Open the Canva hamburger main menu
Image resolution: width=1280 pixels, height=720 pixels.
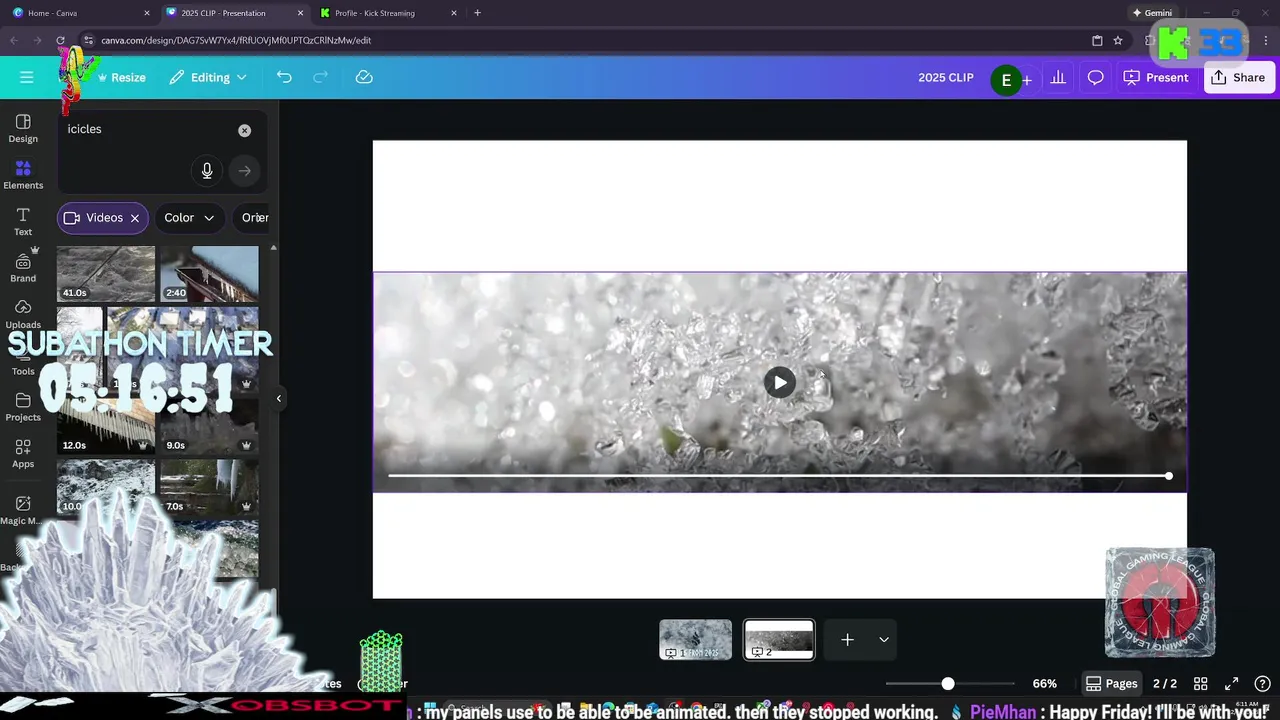[x=27, y=77]
